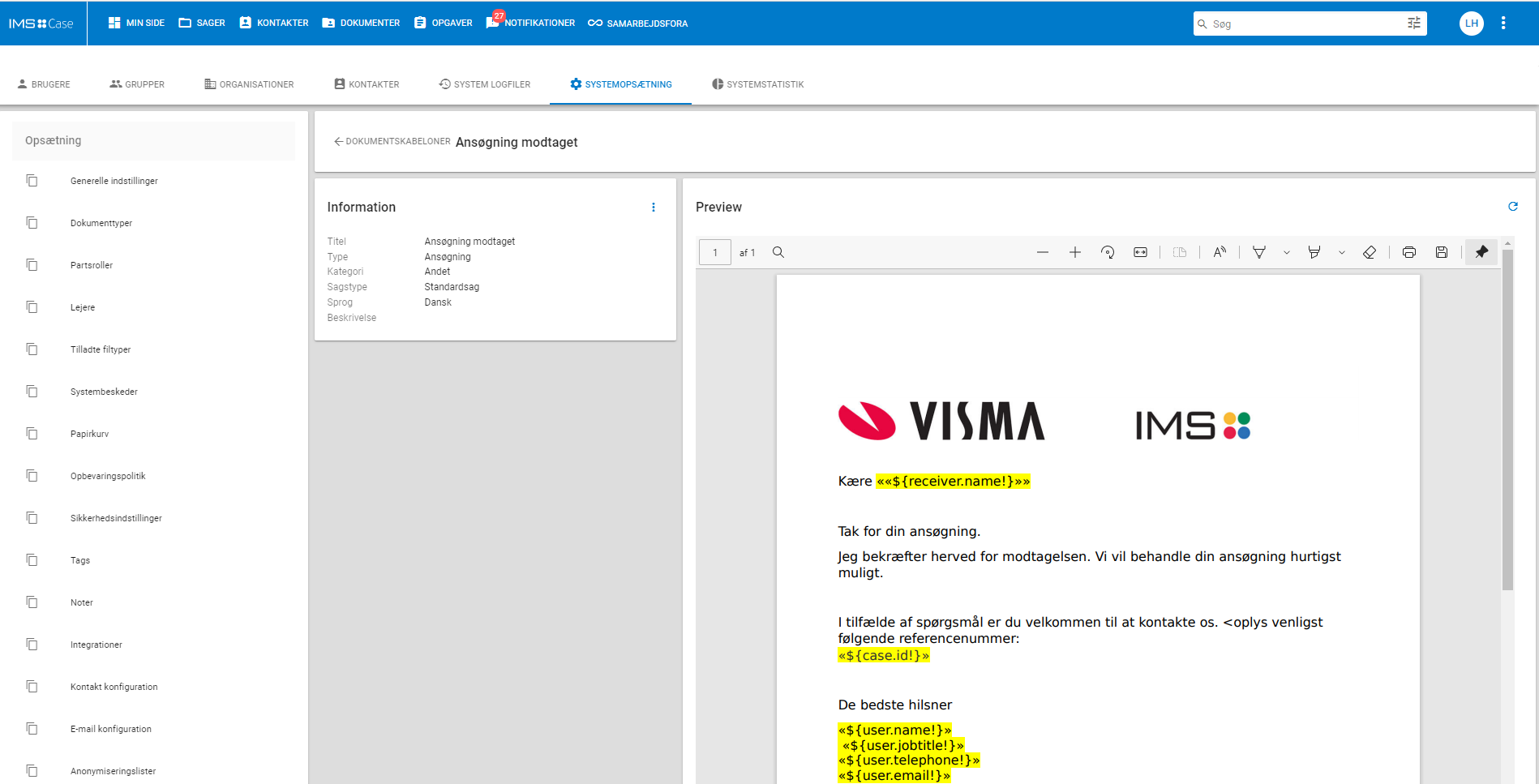Refresh the Preview panel
The image size is (1539, 784).
click(1513, 207)
